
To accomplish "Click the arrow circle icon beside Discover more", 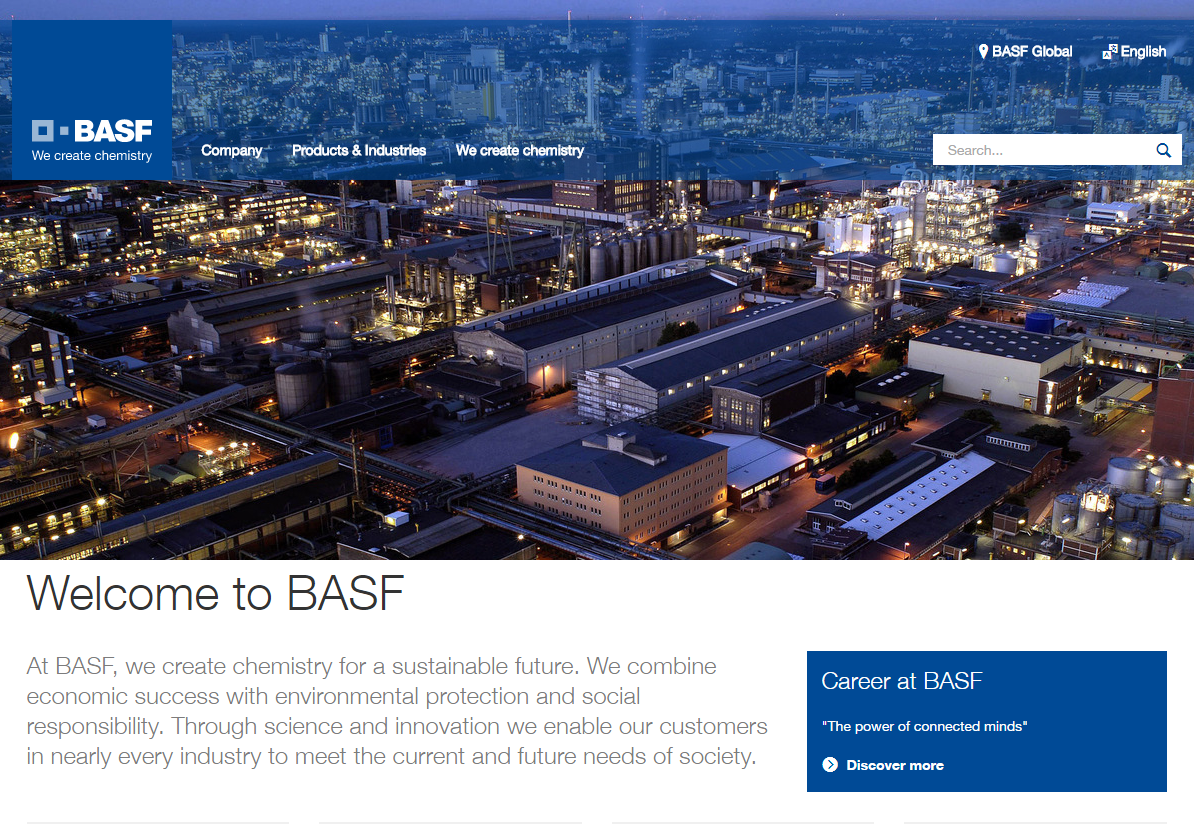I will click(x=830, y=765).
